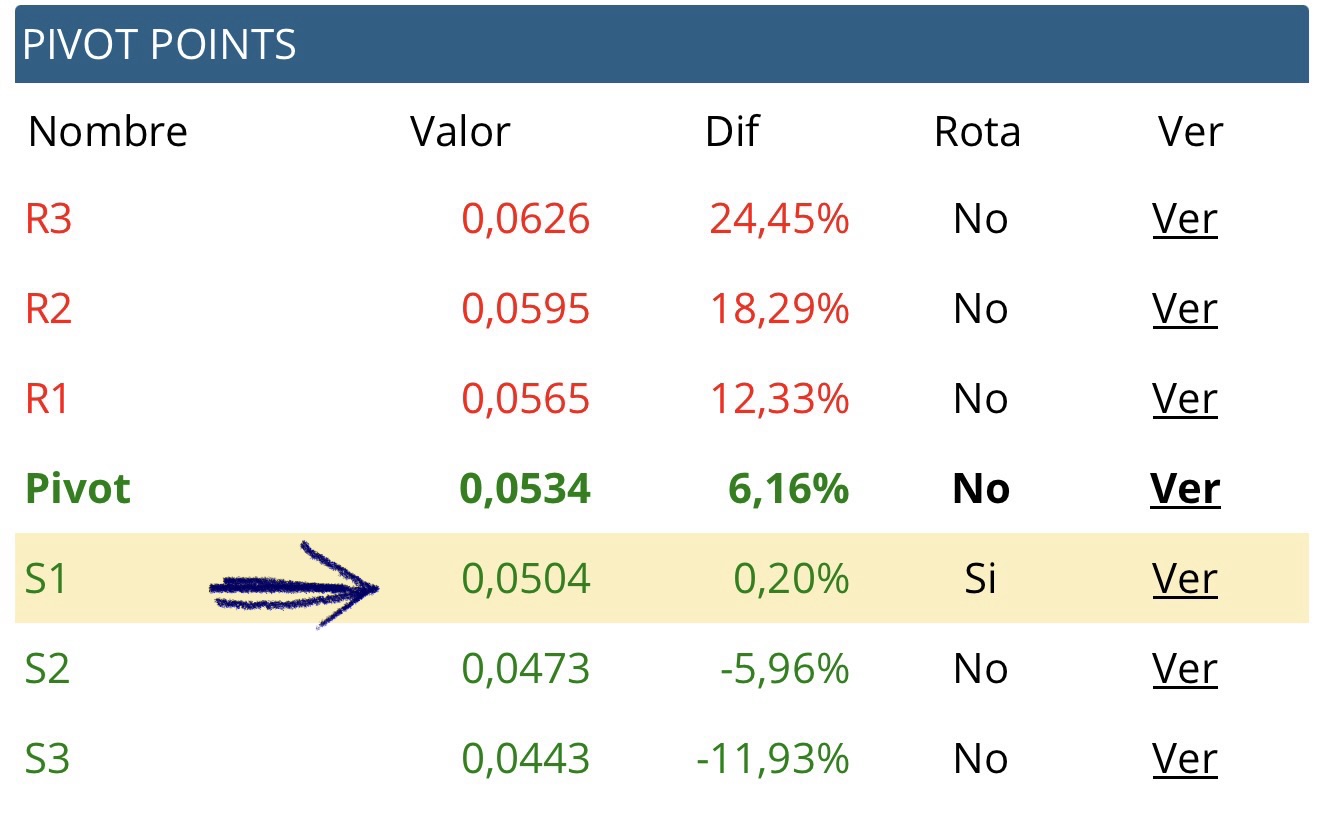Select the S3 value 0,0443
Viewport: 1320px width, 831px height.
pos(526,760)
